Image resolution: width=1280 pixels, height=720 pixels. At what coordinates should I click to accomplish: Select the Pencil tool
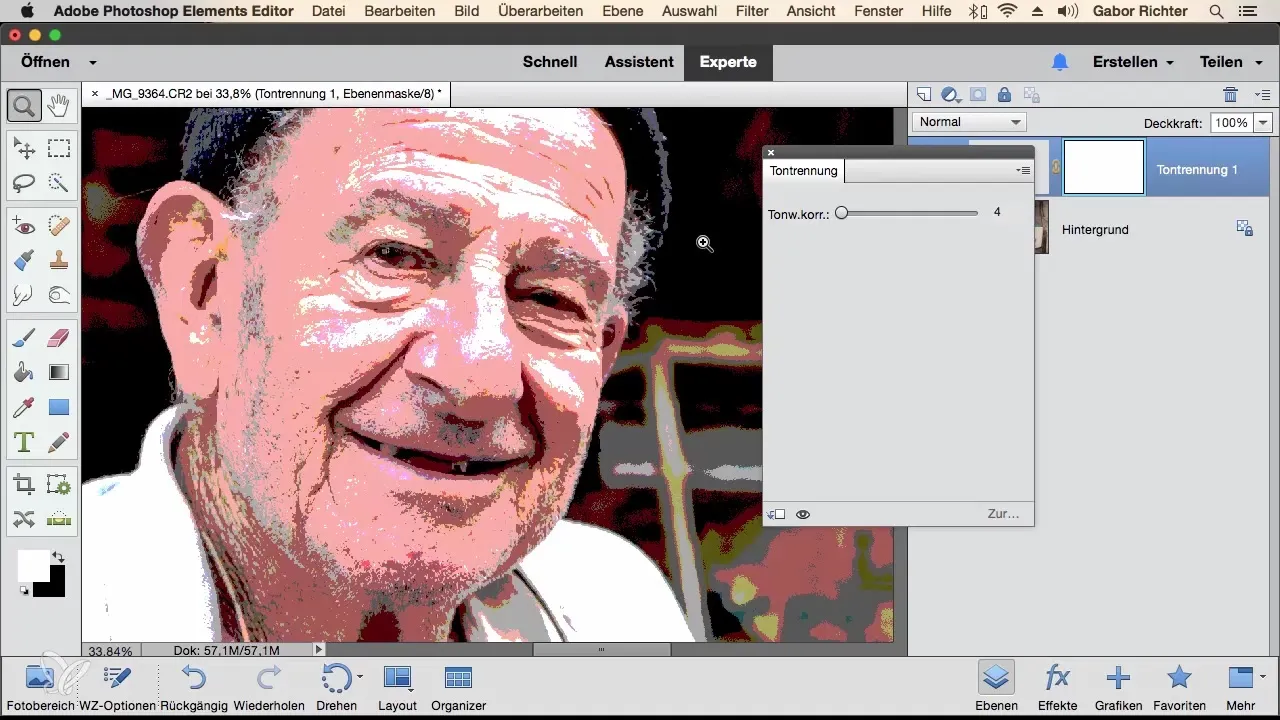pos(59,441)
